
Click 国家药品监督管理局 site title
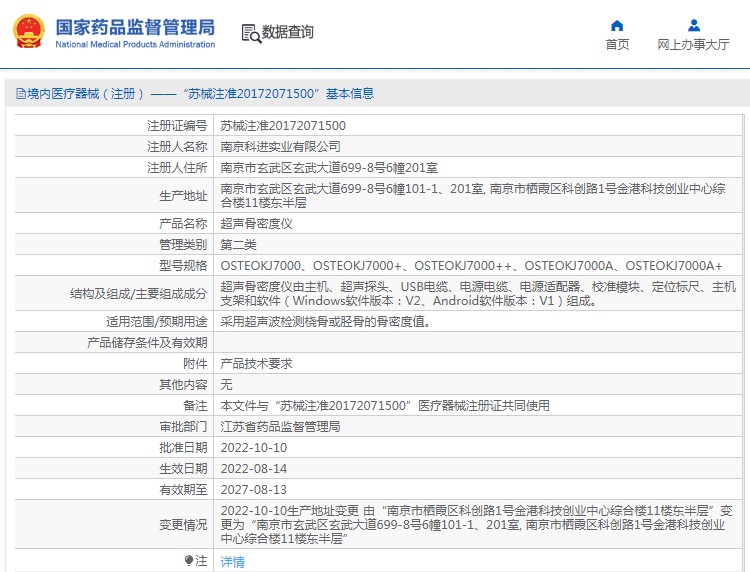(135, 27)
